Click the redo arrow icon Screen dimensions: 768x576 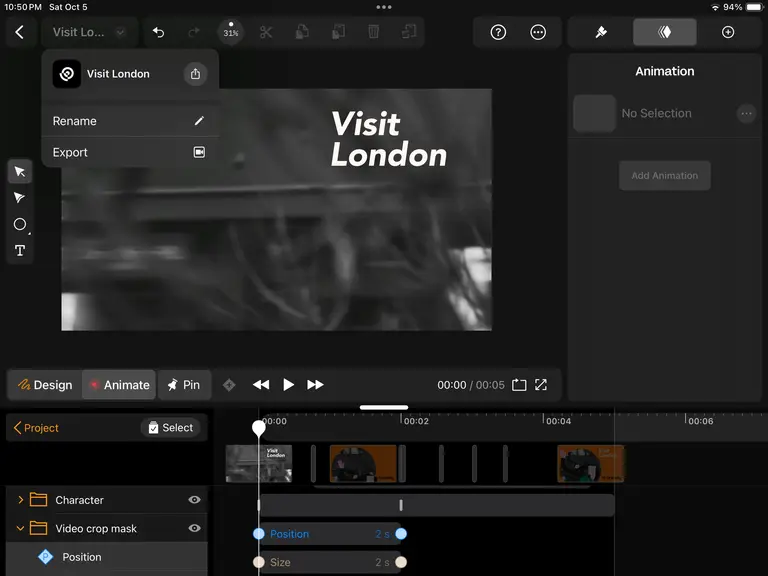point(194,32)
